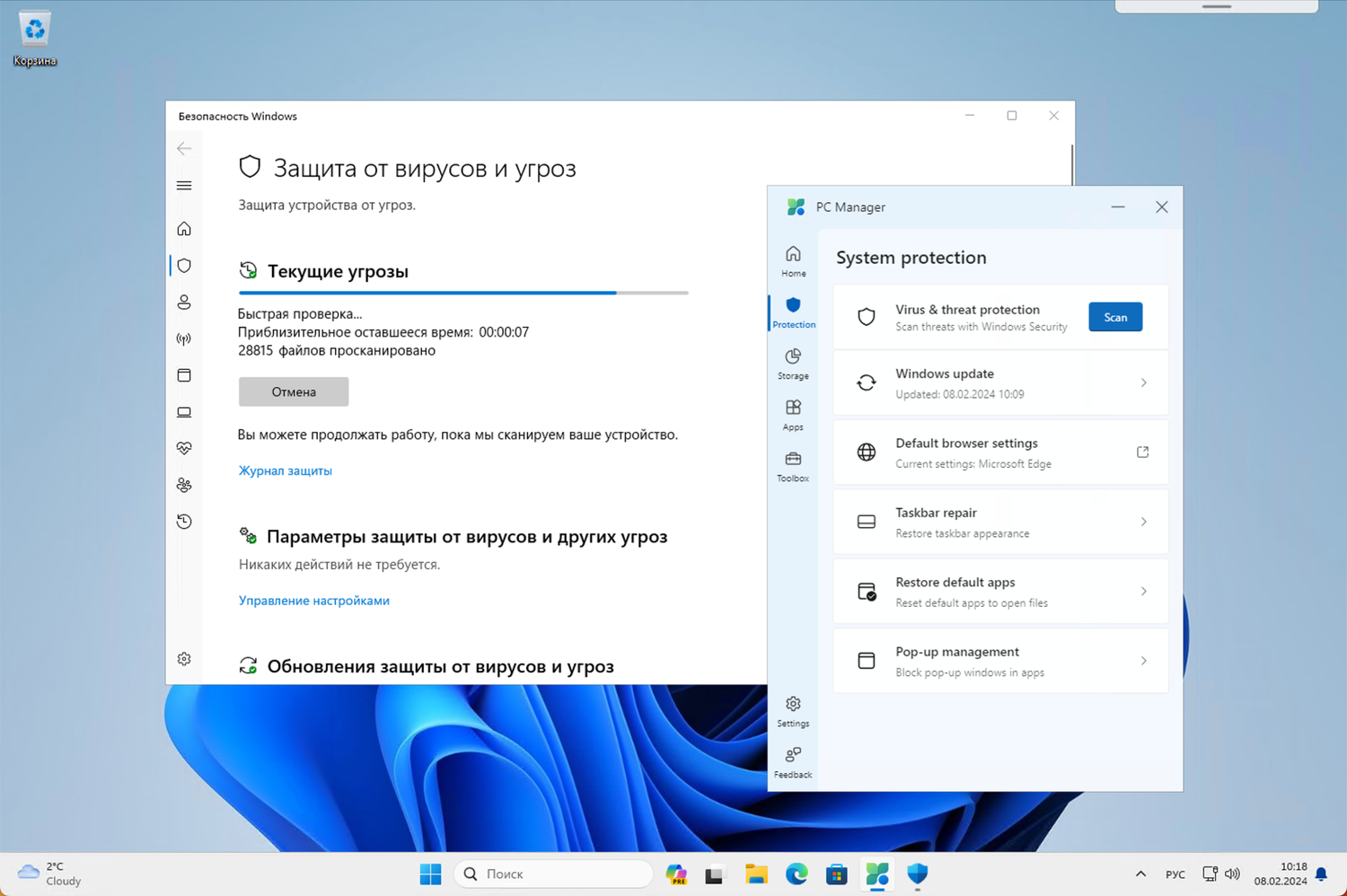Expand the Taskbar repair chevron
The image size is (1347, 896).
1144,522
